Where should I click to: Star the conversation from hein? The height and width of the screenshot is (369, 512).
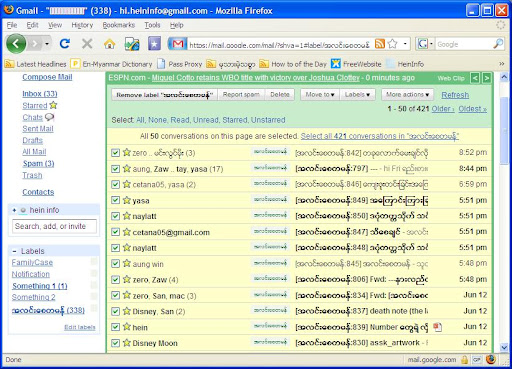[127, 327]
